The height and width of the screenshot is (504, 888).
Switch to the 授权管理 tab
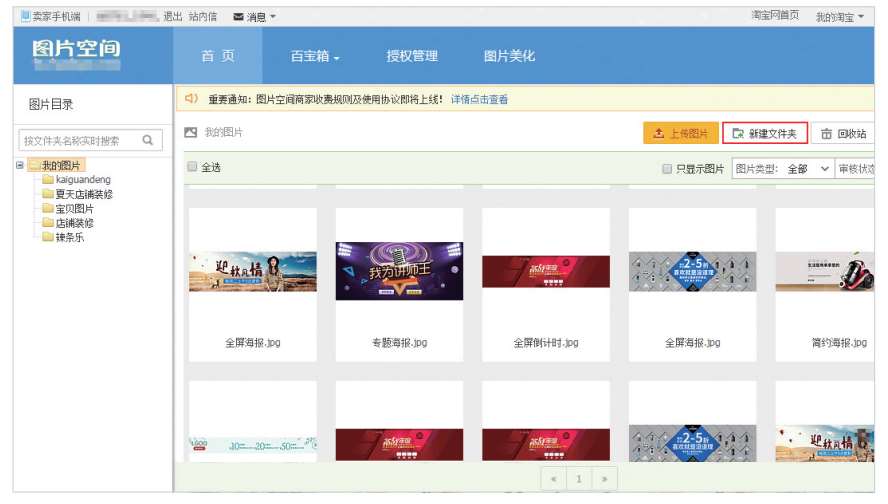(x=412, y=57)
